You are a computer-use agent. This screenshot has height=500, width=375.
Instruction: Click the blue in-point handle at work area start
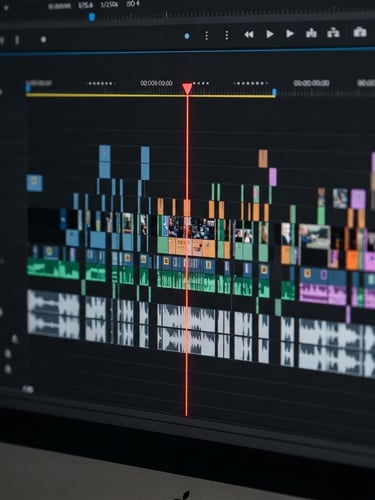pyautogui.click(x=28, y=88)
